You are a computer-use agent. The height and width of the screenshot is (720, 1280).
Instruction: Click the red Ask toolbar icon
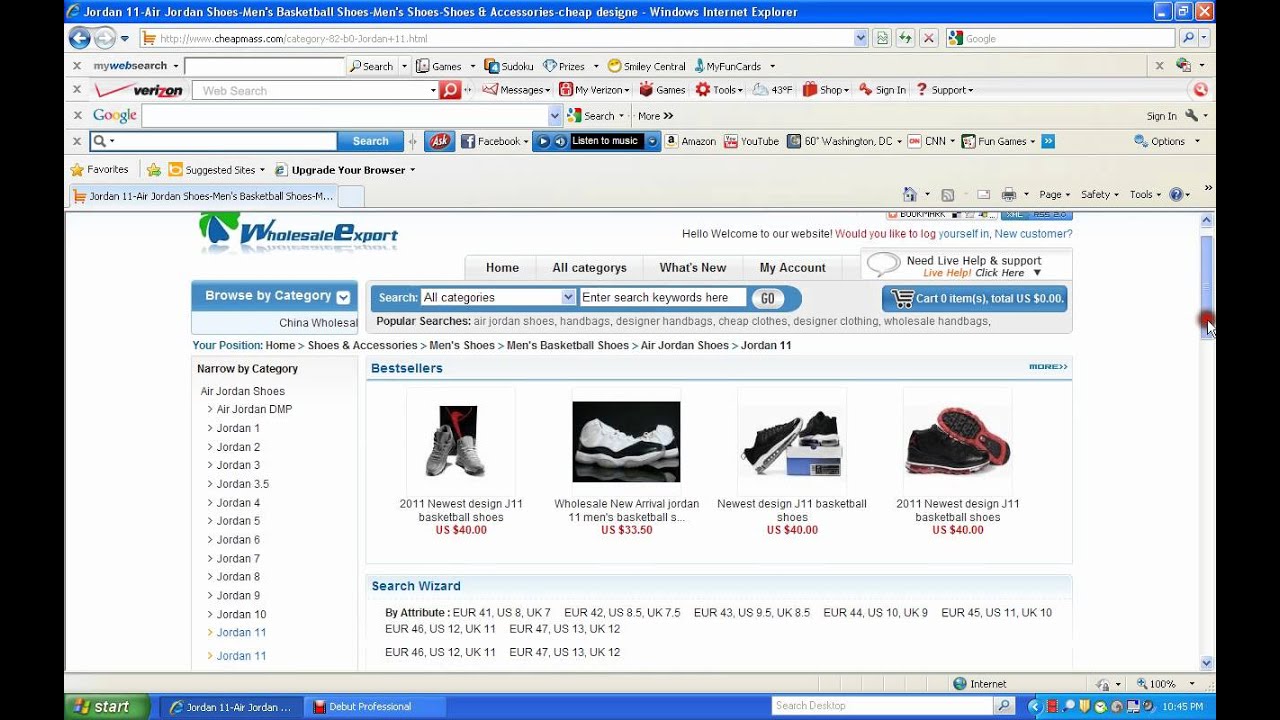click(439, 141)
